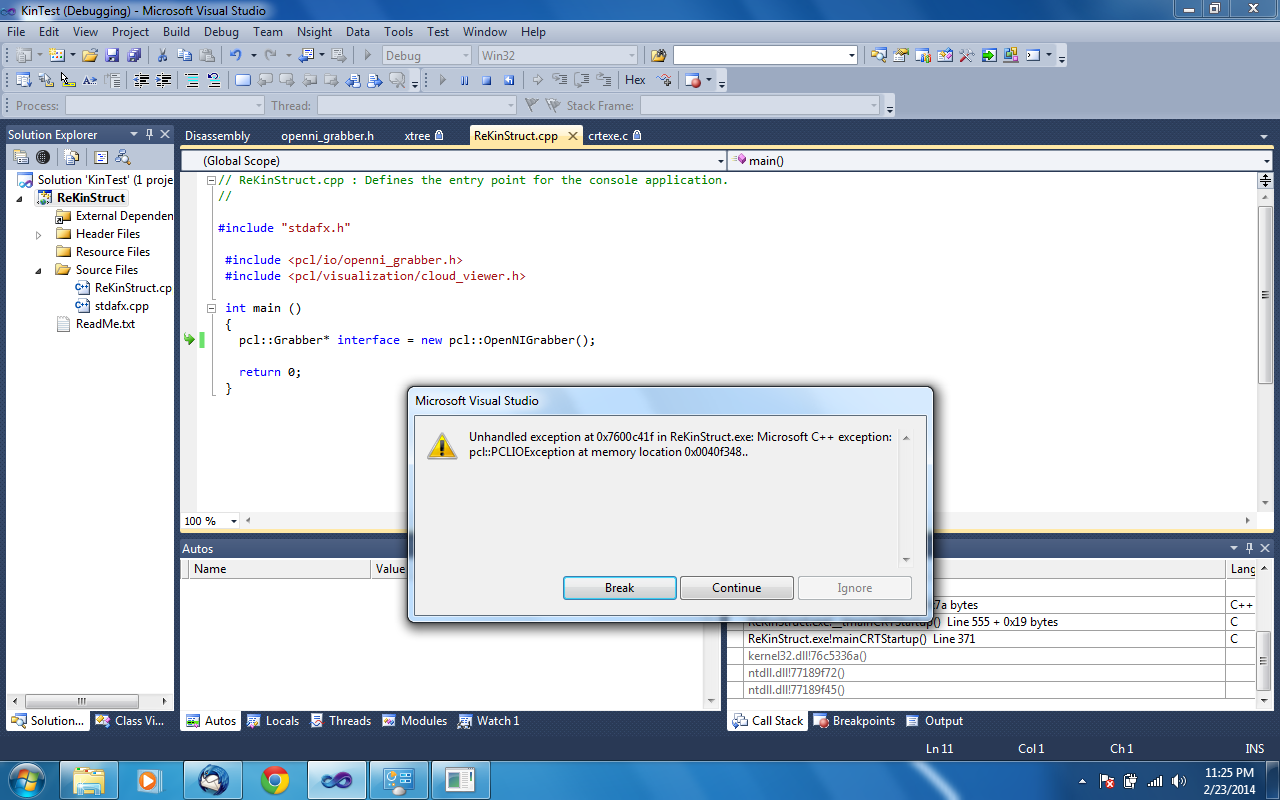
Task: Open the Win32 platform dropdown
Action: (x=631, y=56)
